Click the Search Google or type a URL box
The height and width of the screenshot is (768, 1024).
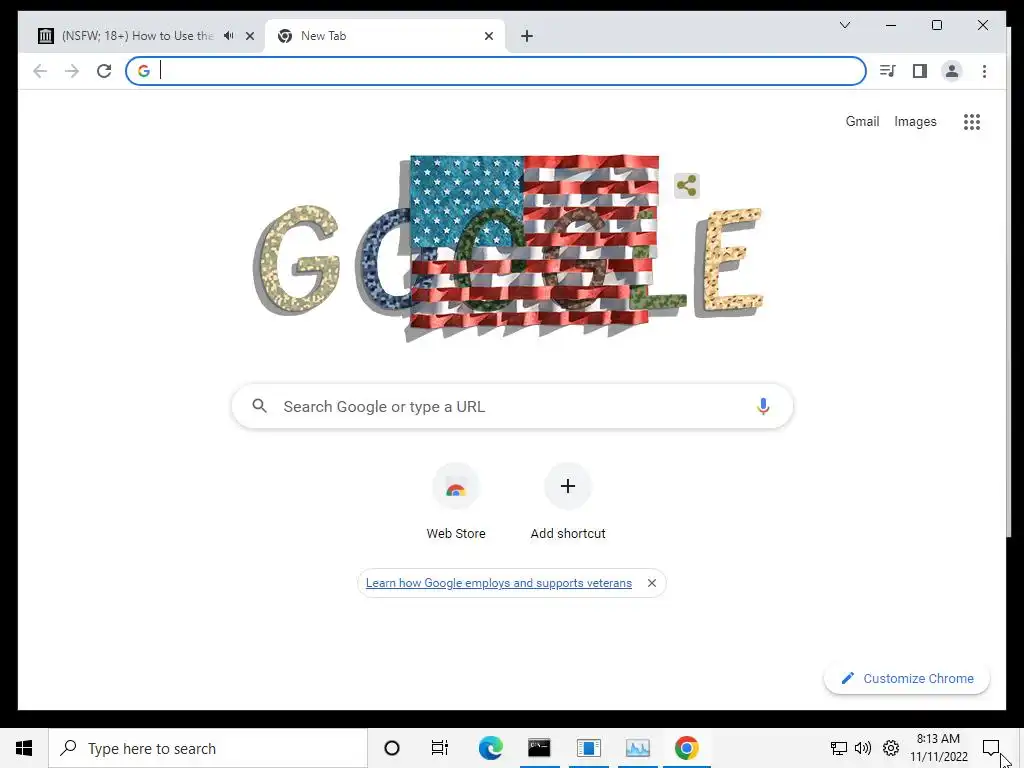(x=512, y=406)
